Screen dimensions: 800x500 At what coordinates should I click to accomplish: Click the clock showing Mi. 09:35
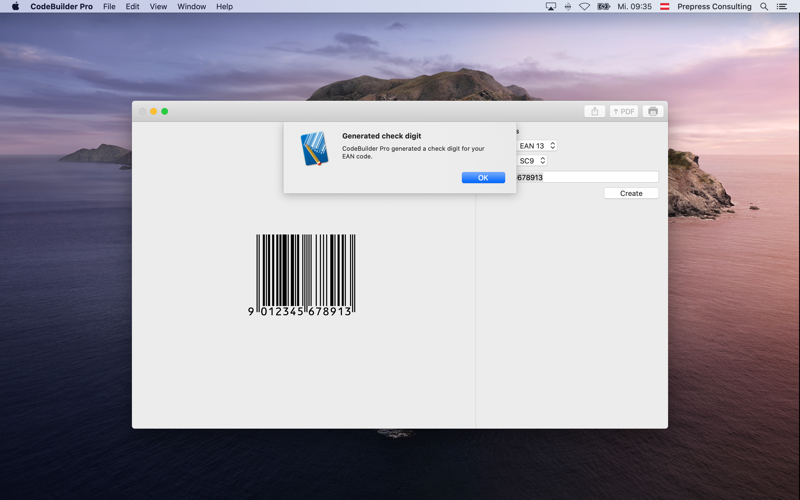(x=635, y=7)
